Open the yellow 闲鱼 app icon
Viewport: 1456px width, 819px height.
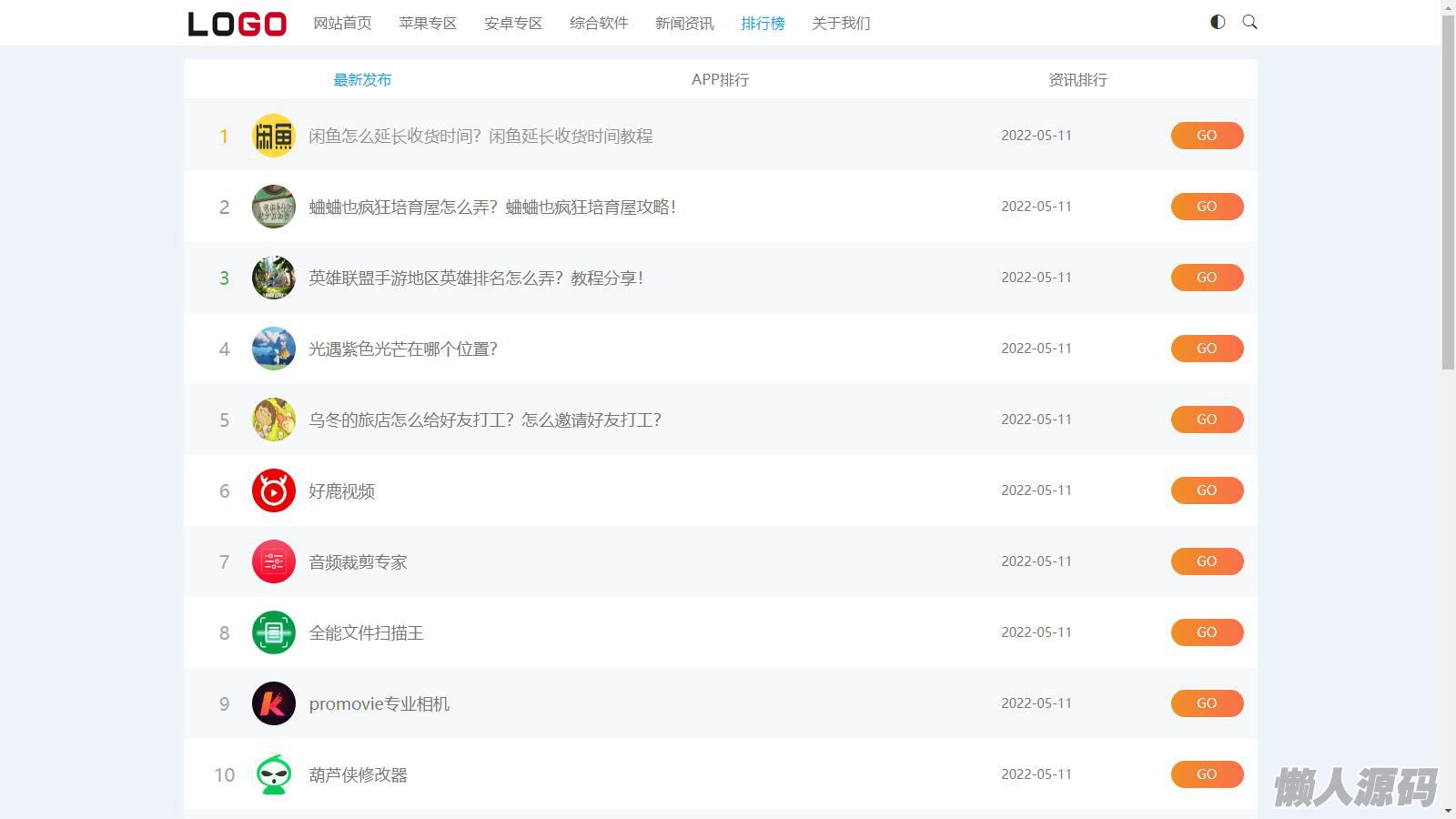pos(273,136)
